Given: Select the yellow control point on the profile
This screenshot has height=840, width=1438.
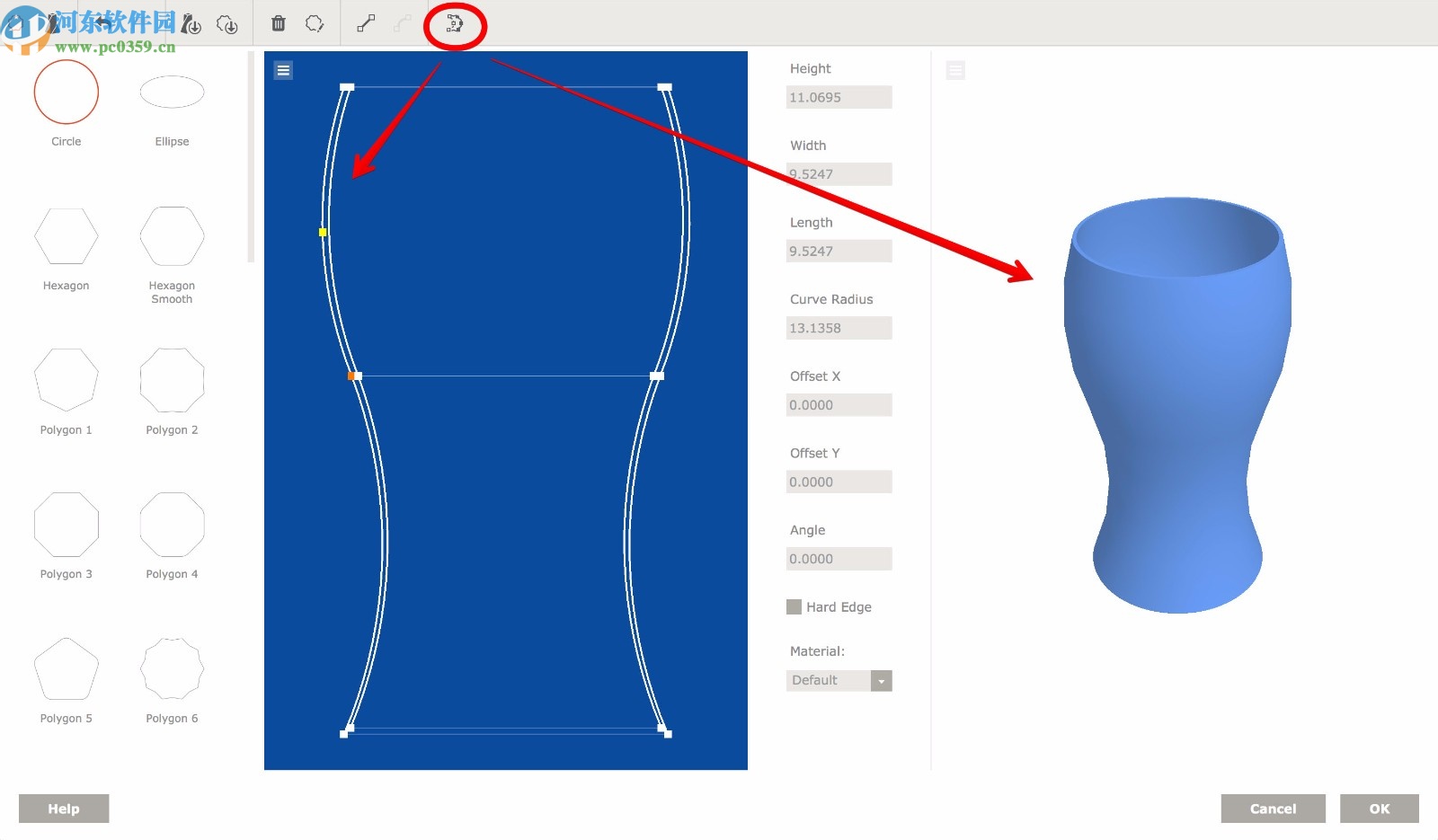Looking at the screenshot, I should coord(323,232).
